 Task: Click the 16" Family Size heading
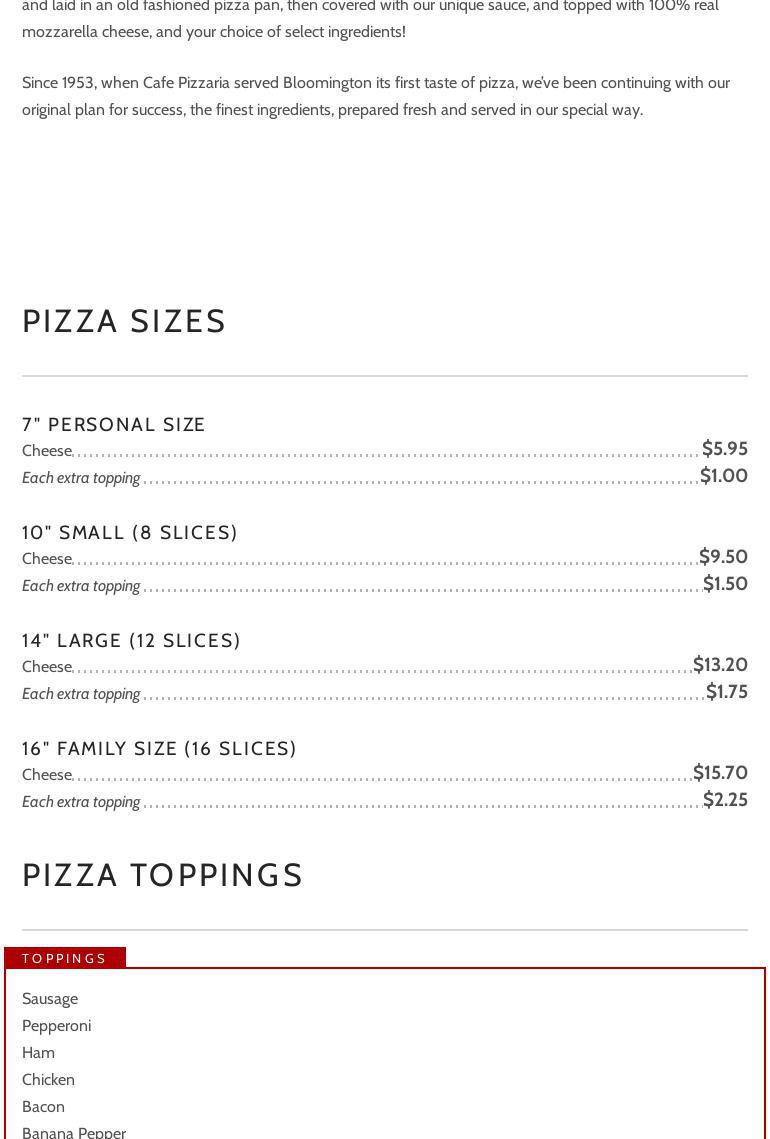point(159,749)
